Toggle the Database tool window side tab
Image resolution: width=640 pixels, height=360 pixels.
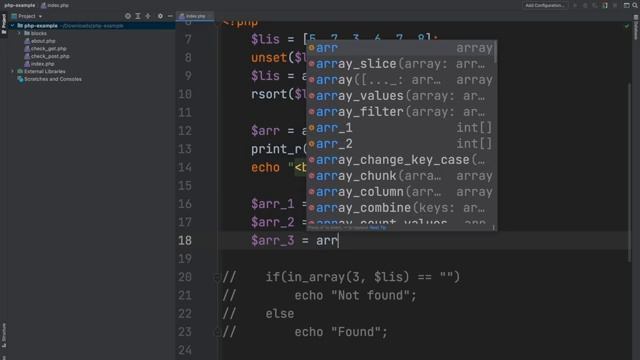[x=636, y=27]
